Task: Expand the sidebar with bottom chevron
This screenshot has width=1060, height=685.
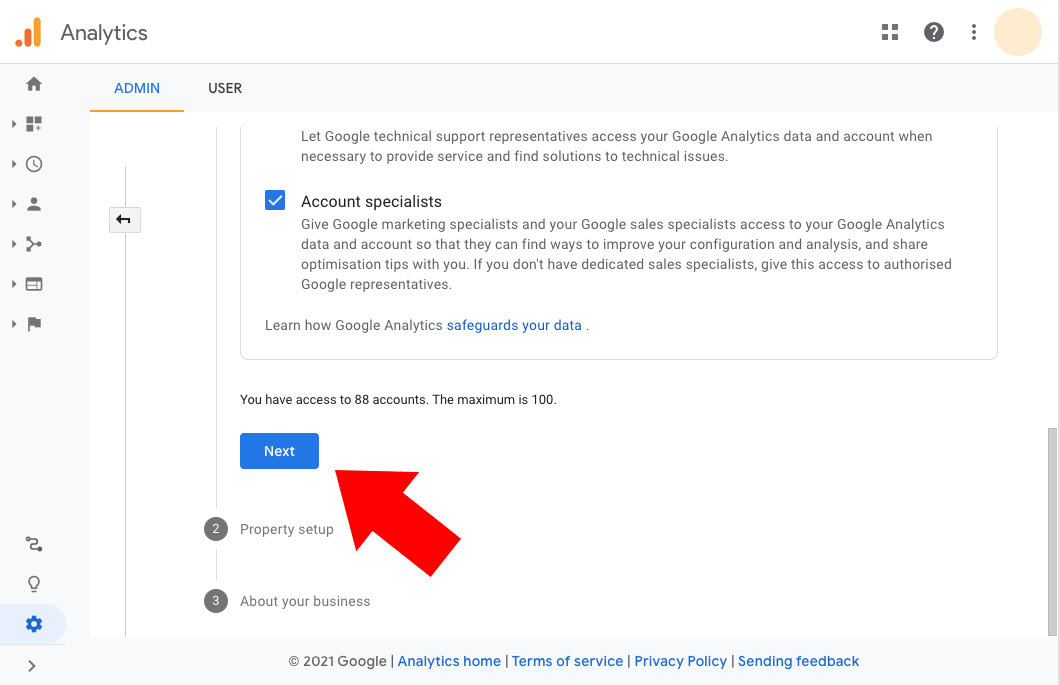Action: 32,666
